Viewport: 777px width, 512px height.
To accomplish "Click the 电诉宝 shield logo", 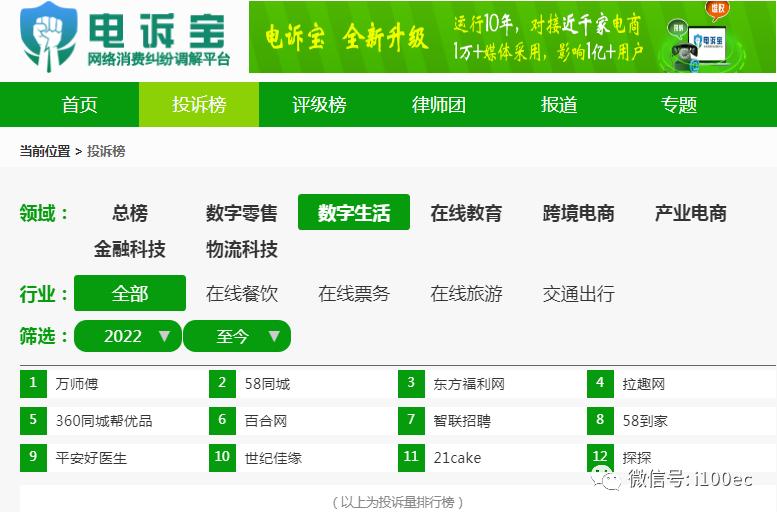I will coord(49,37).
